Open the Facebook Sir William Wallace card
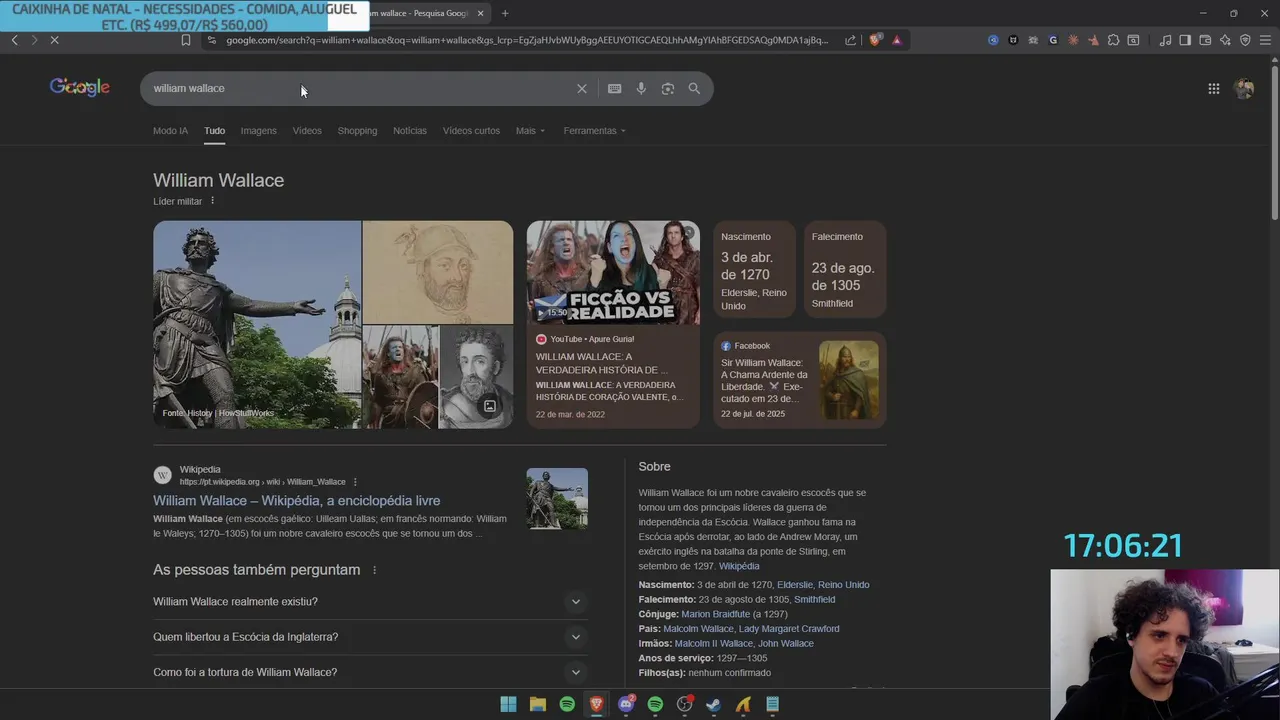 click(800, 380)
